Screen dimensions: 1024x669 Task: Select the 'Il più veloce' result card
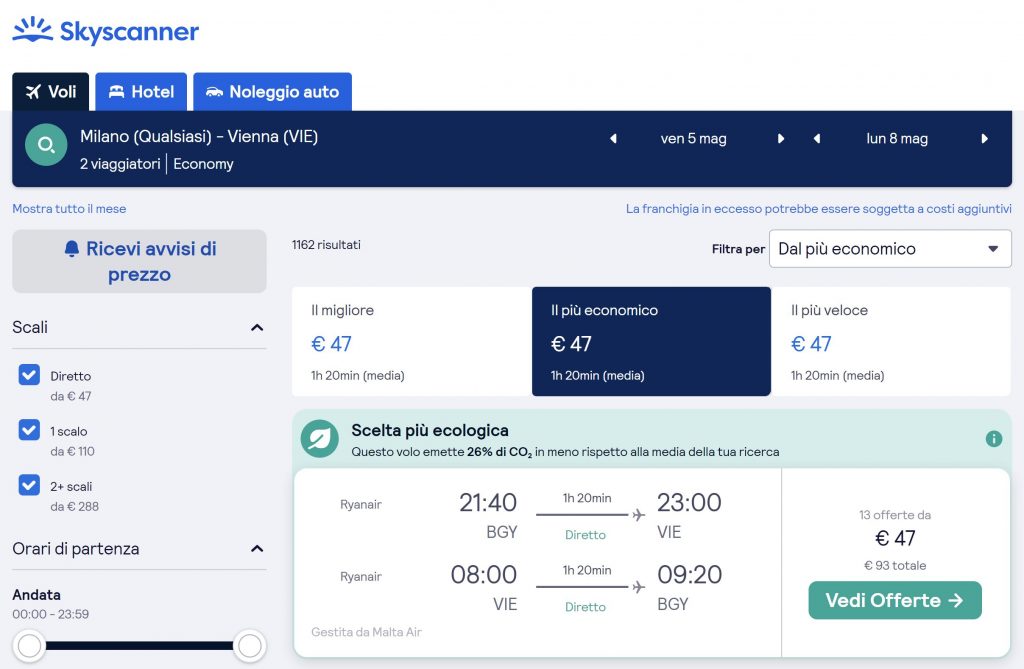[891, 342]
